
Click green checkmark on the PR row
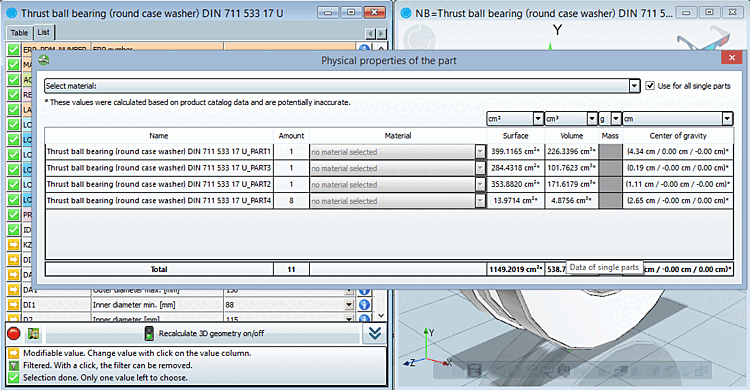[x=13, y=214]
